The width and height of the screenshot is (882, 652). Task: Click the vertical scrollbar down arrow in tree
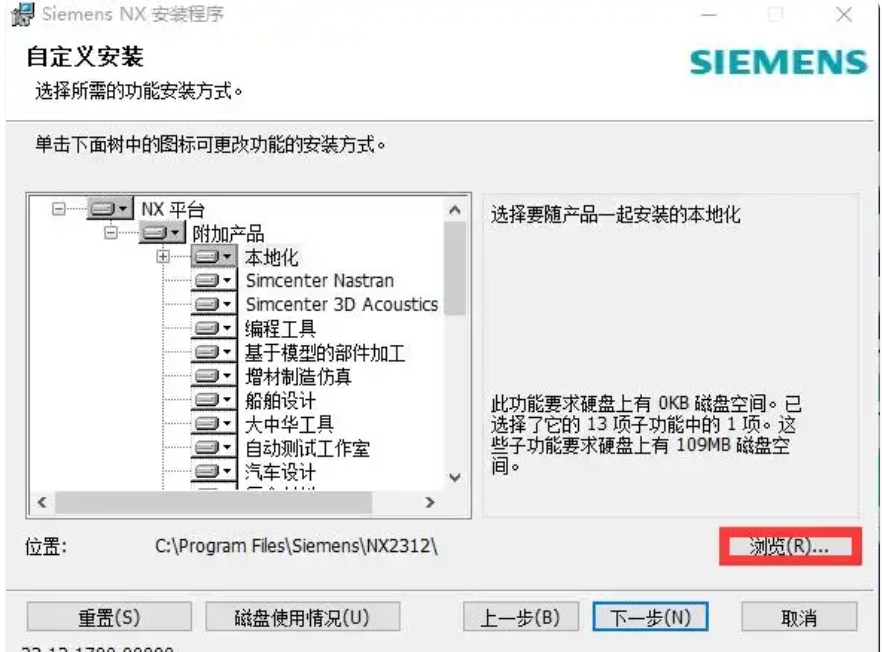(x=455, y=477)
